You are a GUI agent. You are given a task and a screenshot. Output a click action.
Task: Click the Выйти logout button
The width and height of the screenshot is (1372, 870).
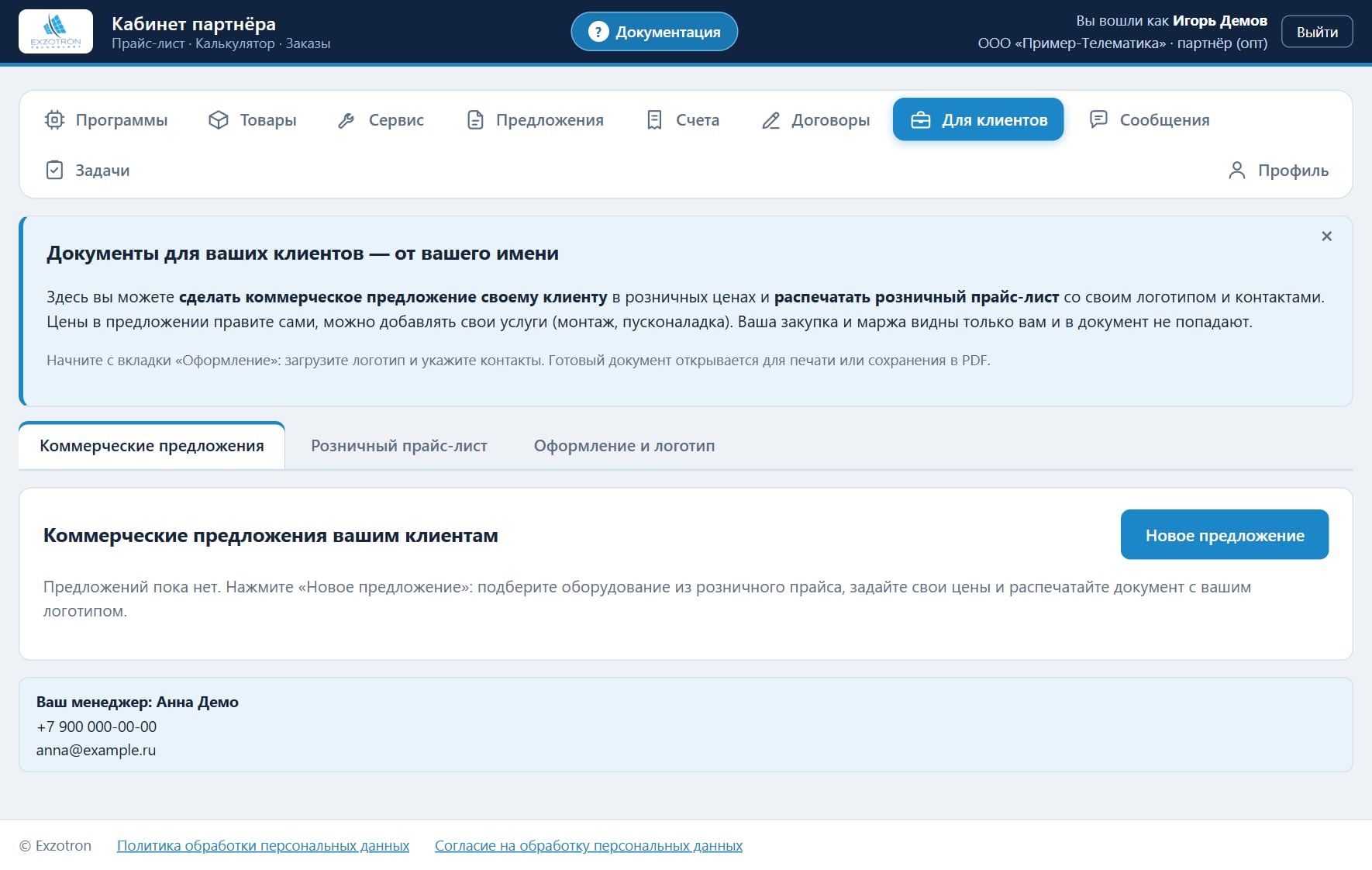(1317, 32)
